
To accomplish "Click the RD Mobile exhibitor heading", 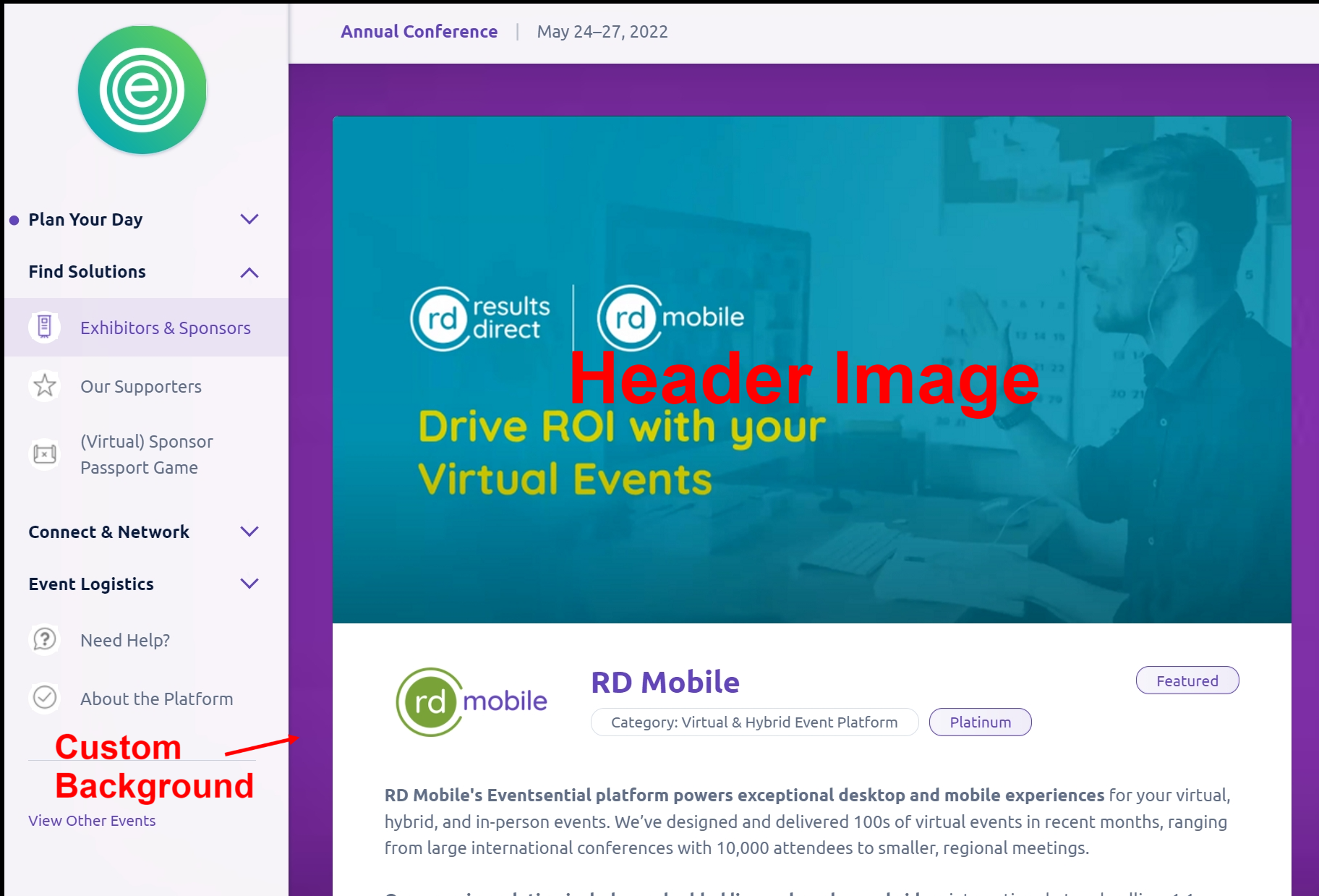I will tap(665, 682).
